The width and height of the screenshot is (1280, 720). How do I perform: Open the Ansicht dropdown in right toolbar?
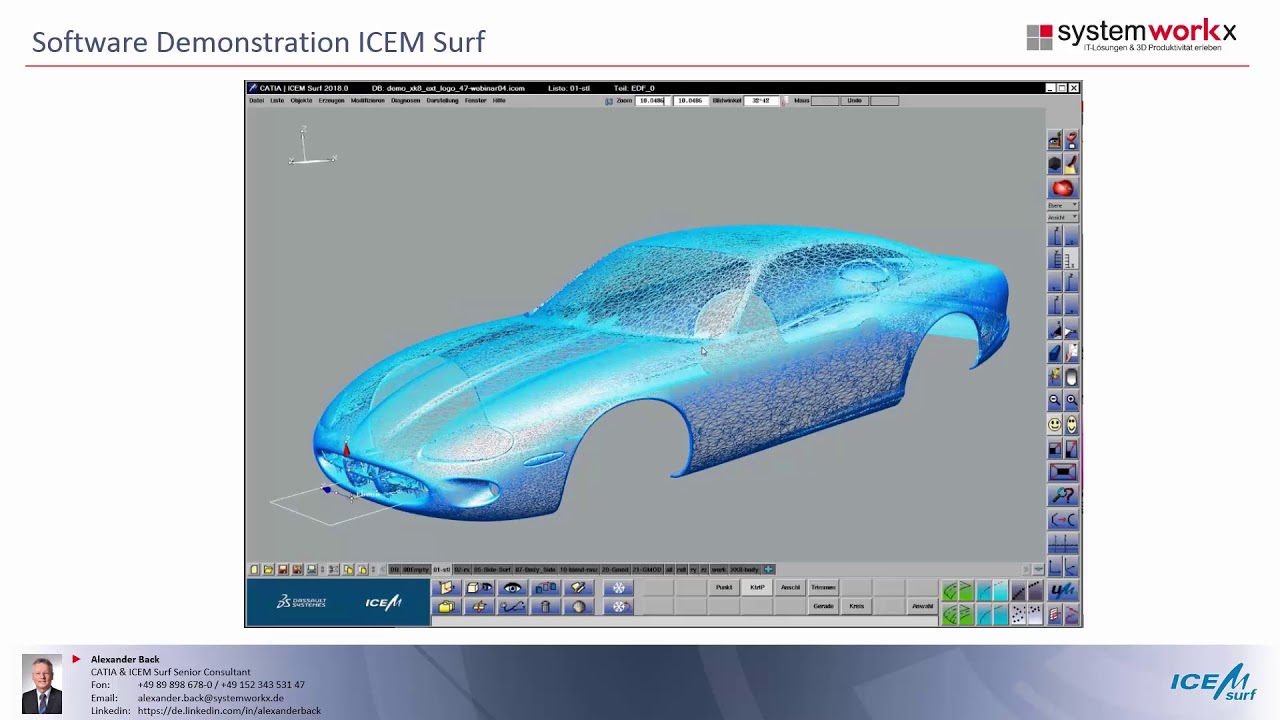[x=1062, y=217]
